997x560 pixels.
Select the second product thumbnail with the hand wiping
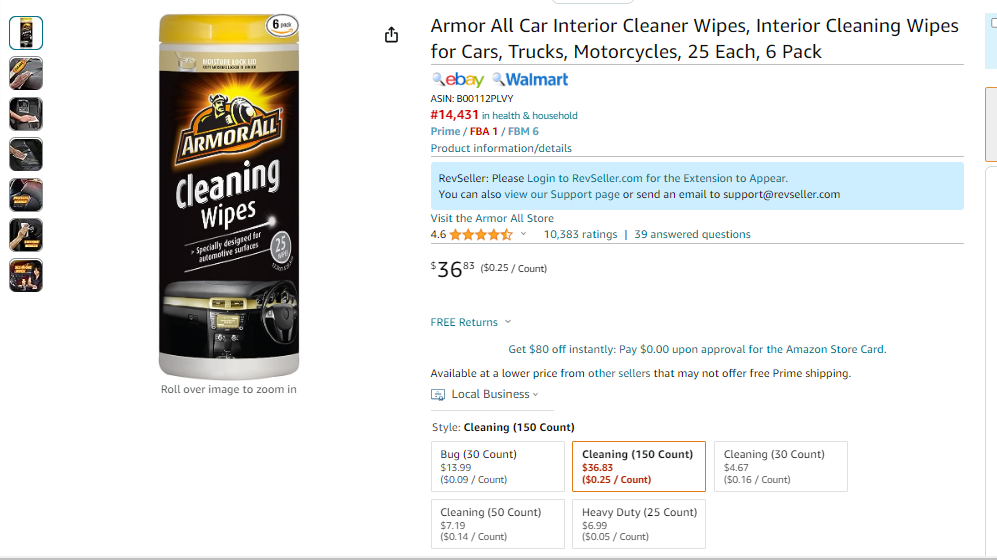(26, 73)
